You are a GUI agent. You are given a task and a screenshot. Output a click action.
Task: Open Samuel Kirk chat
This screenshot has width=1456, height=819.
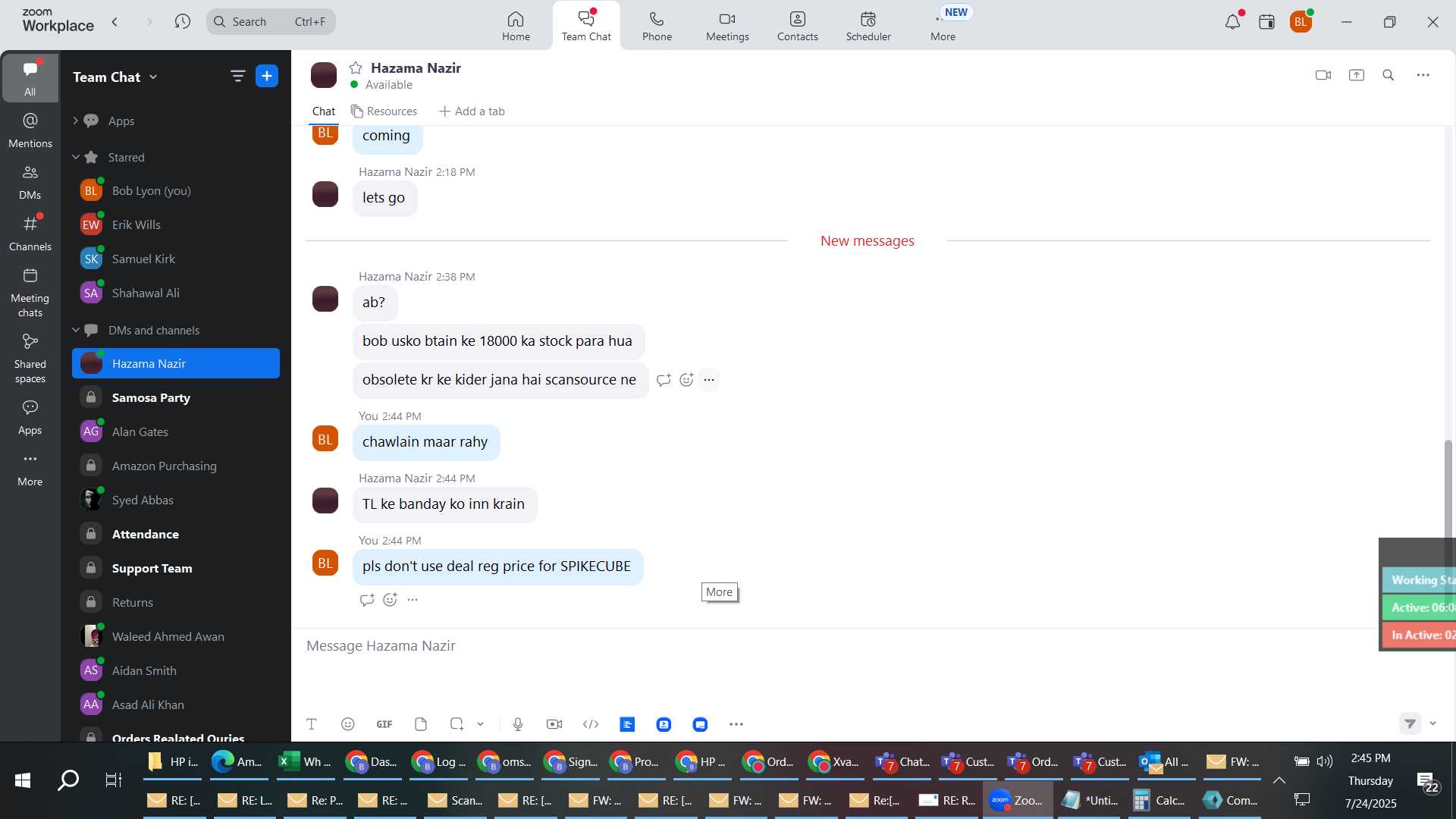[176, 259]
